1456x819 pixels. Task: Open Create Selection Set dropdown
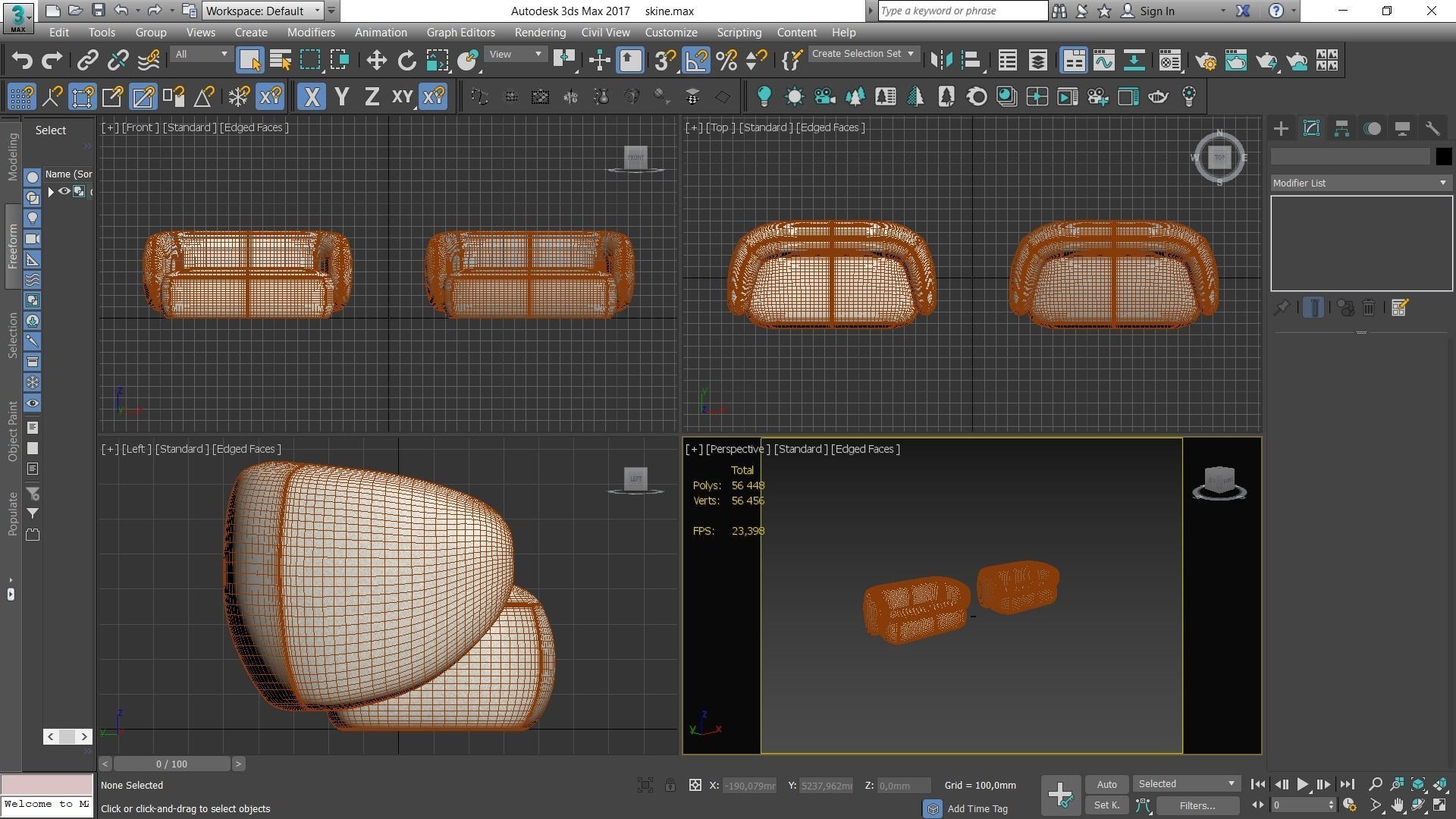click(x=863, y=54)
